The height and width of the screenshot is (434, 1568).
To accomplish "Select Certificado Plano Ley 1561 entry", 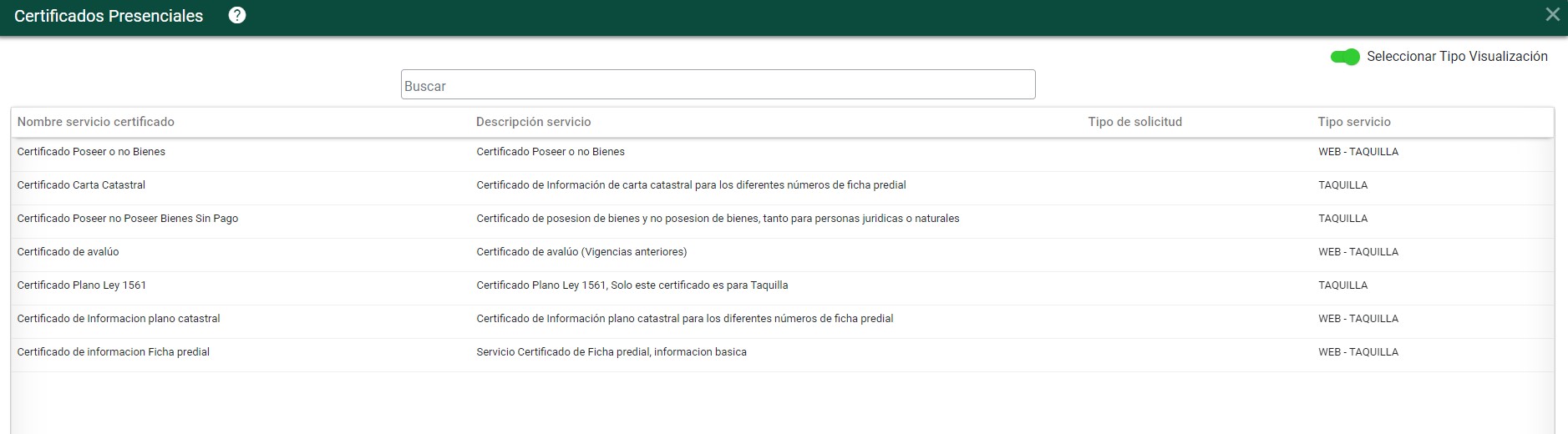I will click(82, 285).
